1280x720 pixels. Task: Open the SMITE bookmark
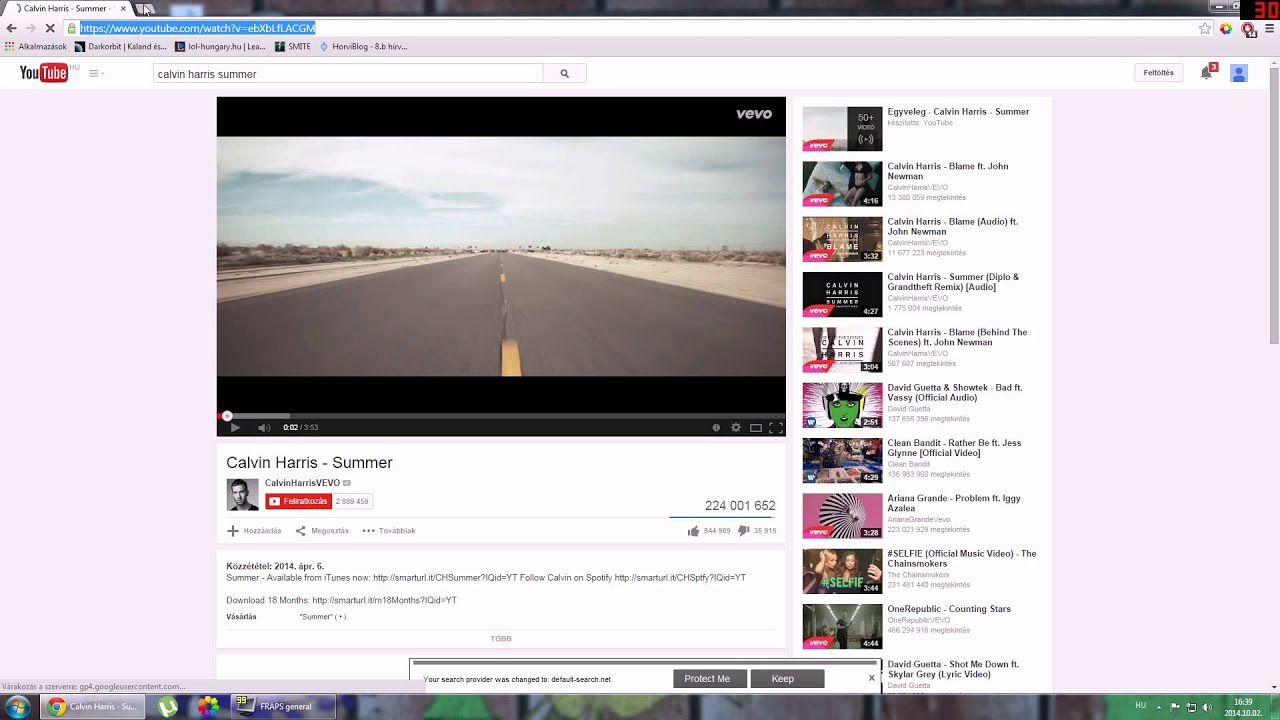click(293, 46)
